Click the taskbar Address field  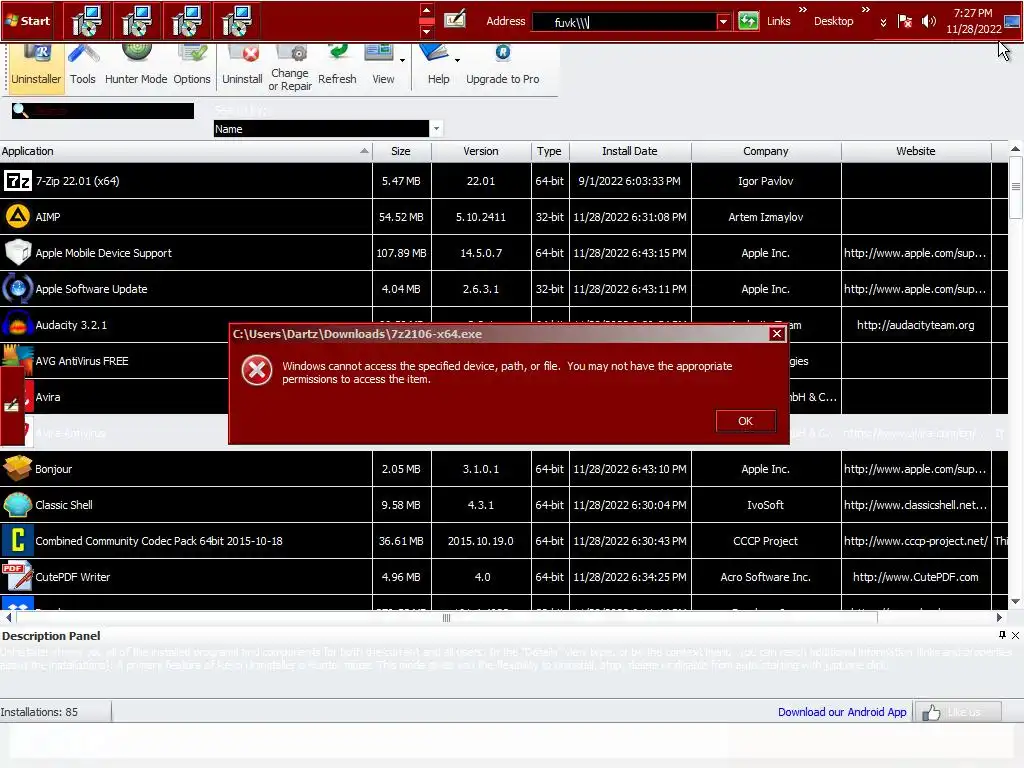[625, 22]
